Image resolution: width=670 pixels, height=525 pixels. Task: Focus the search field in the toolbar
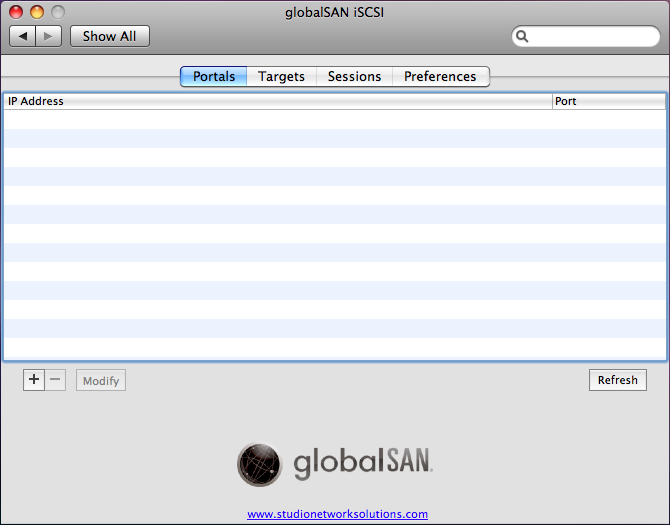(586, 36)
